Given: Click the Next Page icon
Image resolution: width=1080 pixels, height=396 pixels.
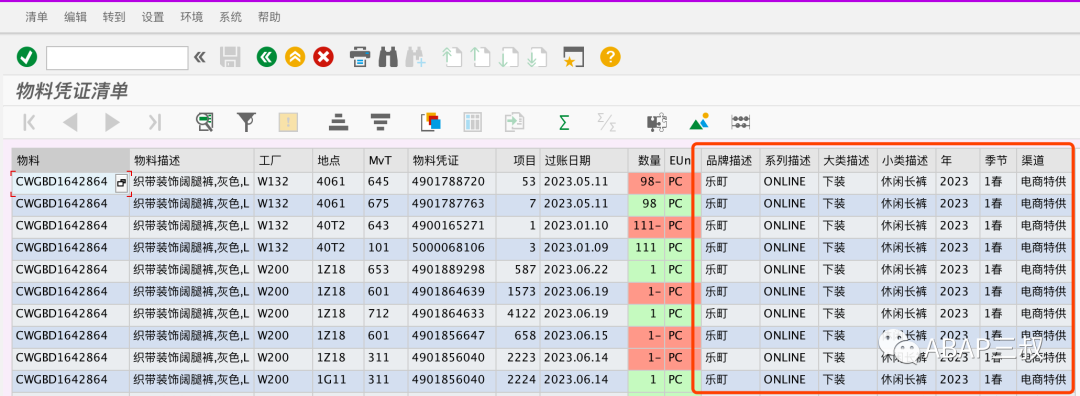Looking at the screenshot, I should 508,57.
